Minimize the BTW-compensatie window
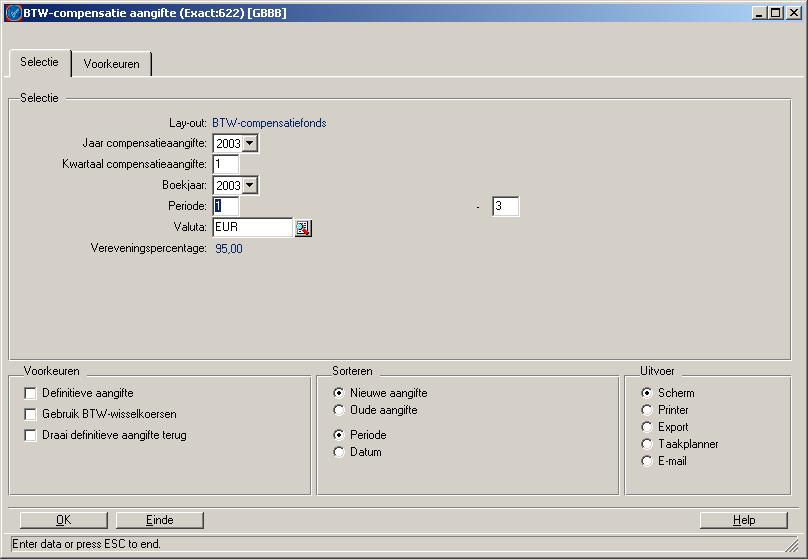This screenshot has width=808, height=559. [758, 13]
